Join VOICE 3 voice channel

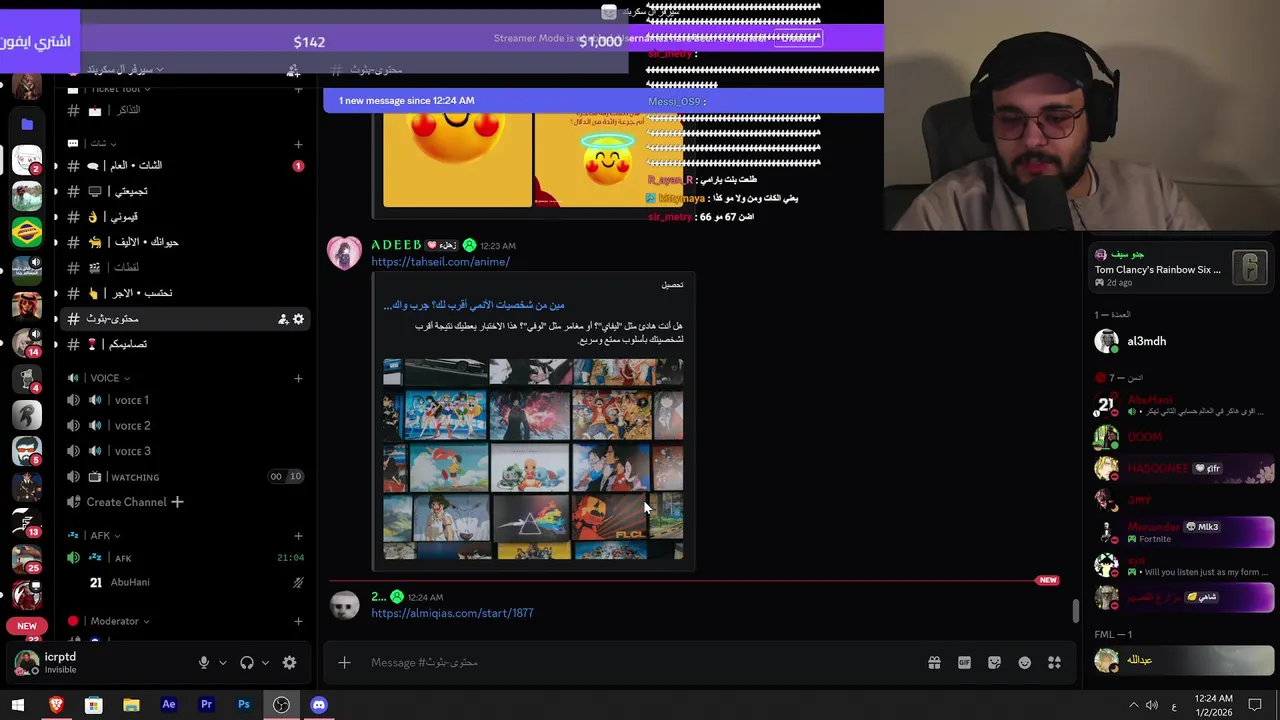(x=186, y=451)
